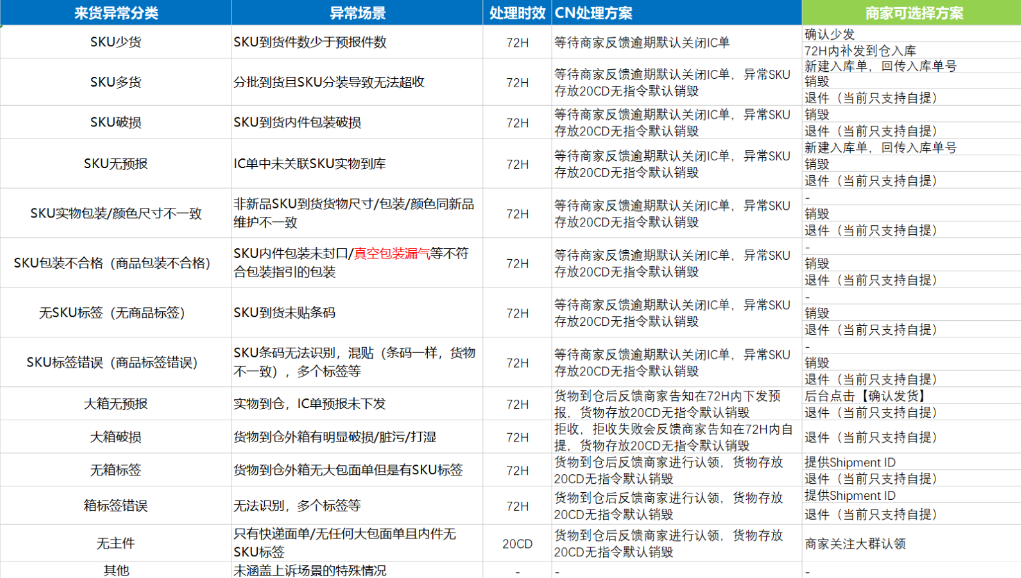Click the 20CD cell for 无主件
The image size is (1021, 578).
click(x=515, y=542)
